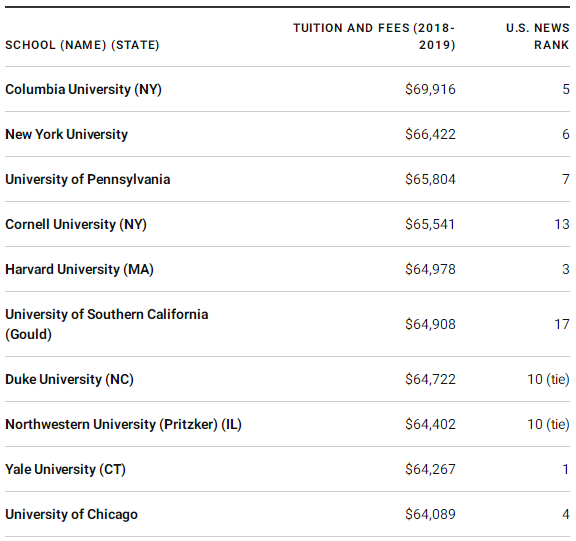Screen dimensions: 576x541
Task: Click Yale's rank value of 1
Action: [566, 469]
